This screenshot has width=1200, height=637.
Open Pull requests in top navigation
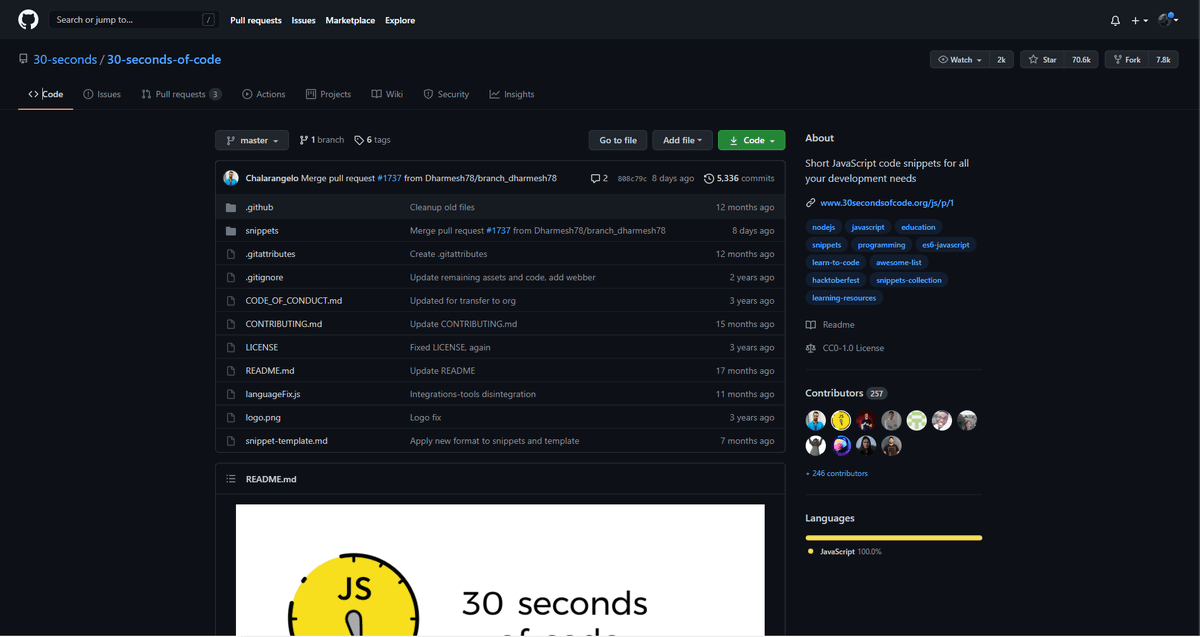point(255,20)
